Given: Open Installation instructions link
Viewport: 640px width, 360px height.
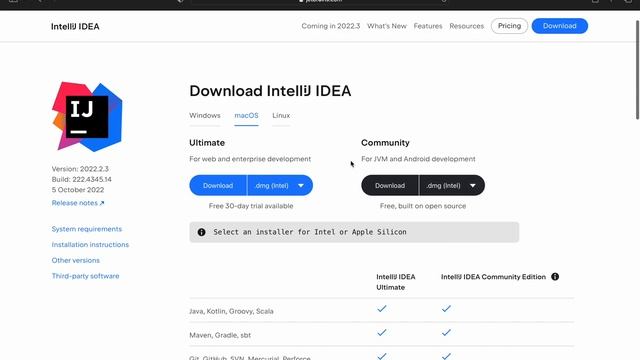Looking at the screenshot, I should [x=90, y=244].
